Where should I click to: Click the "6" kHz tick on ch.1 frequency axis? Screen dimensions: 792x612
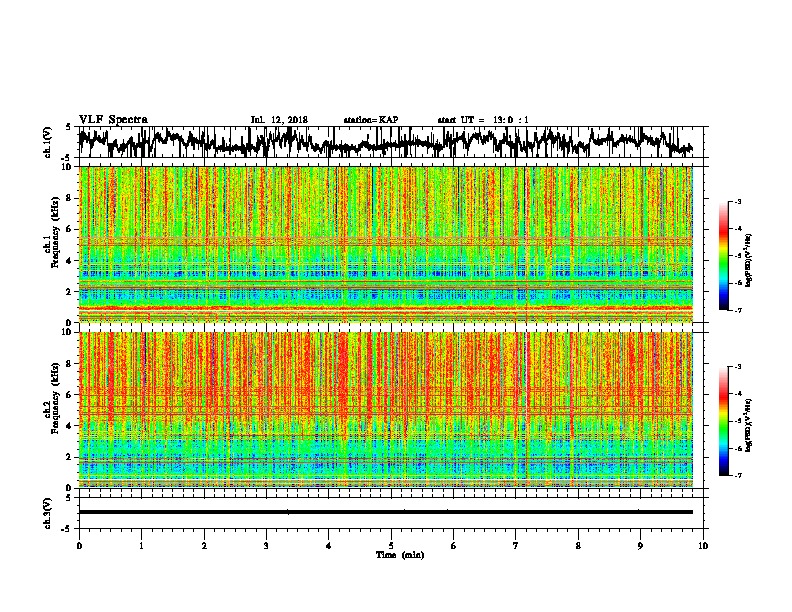(x=69, y=229)
